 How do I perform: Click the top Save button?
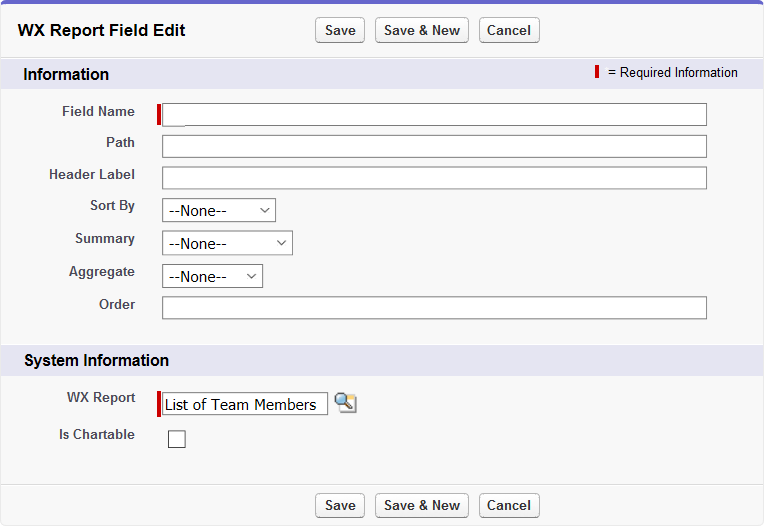pyautogui.click(x=340, y=30)
